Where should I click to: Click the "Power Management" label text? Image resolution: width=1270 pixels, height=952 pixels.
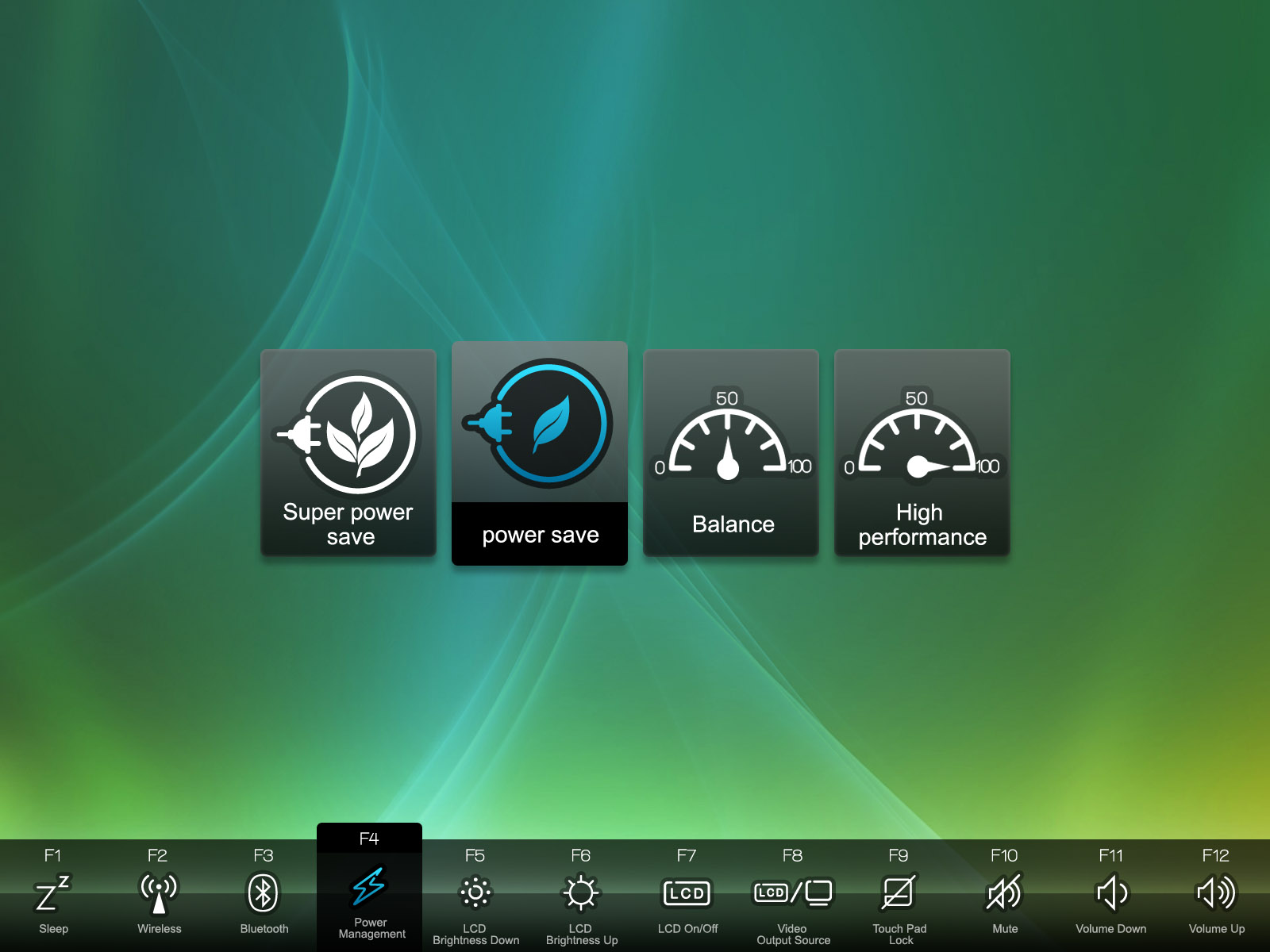tap(371, 928)
